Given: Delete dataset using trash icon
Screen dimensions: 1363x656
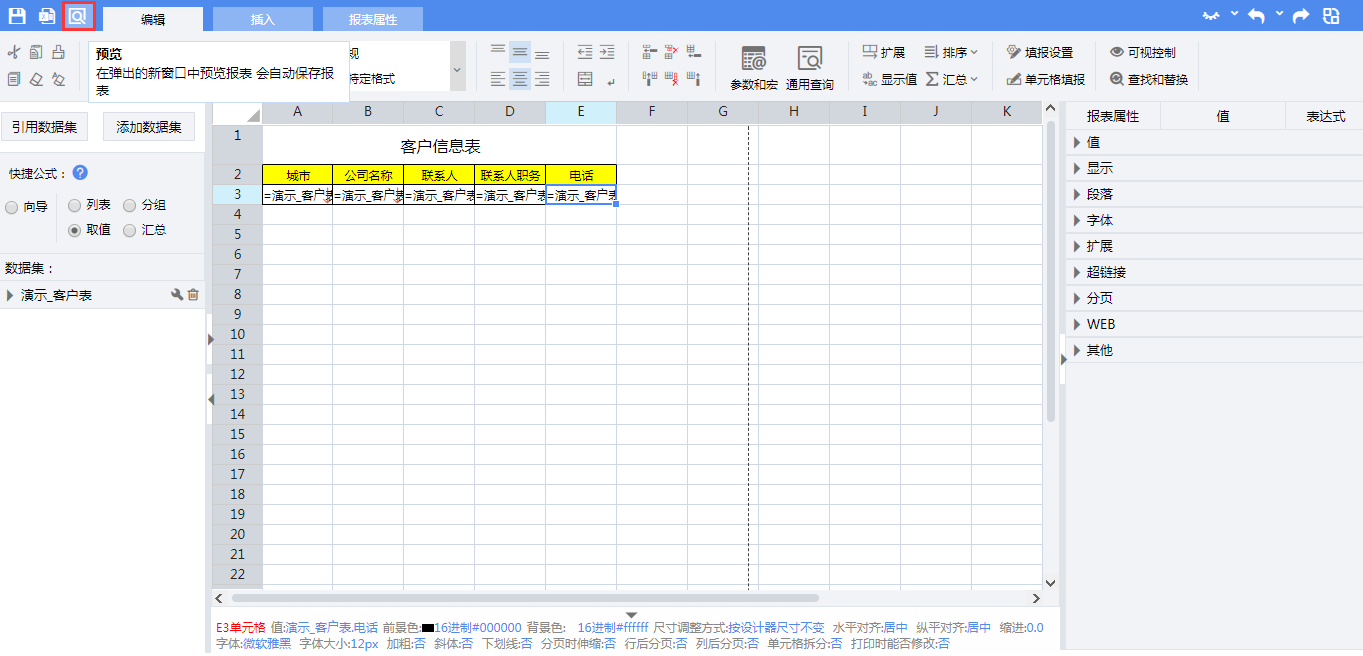Looking at the screenshot, I should coord(193,294).
